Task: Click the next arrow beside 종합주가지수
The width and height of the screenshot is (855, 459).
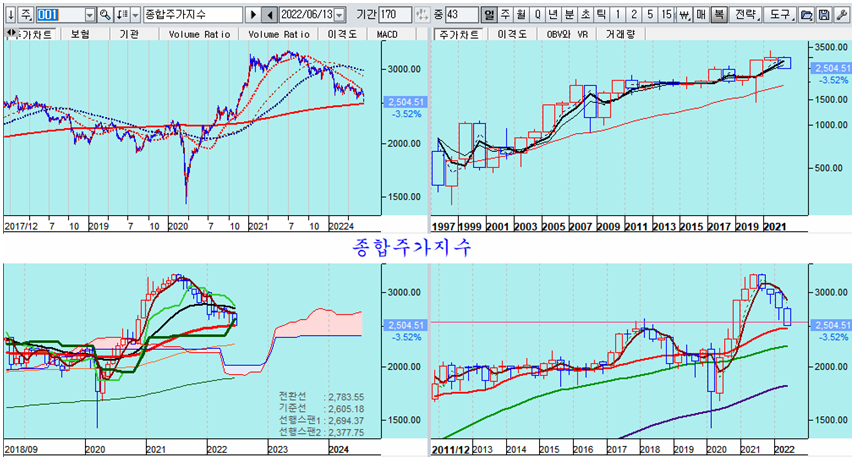Action: point(253,15)
